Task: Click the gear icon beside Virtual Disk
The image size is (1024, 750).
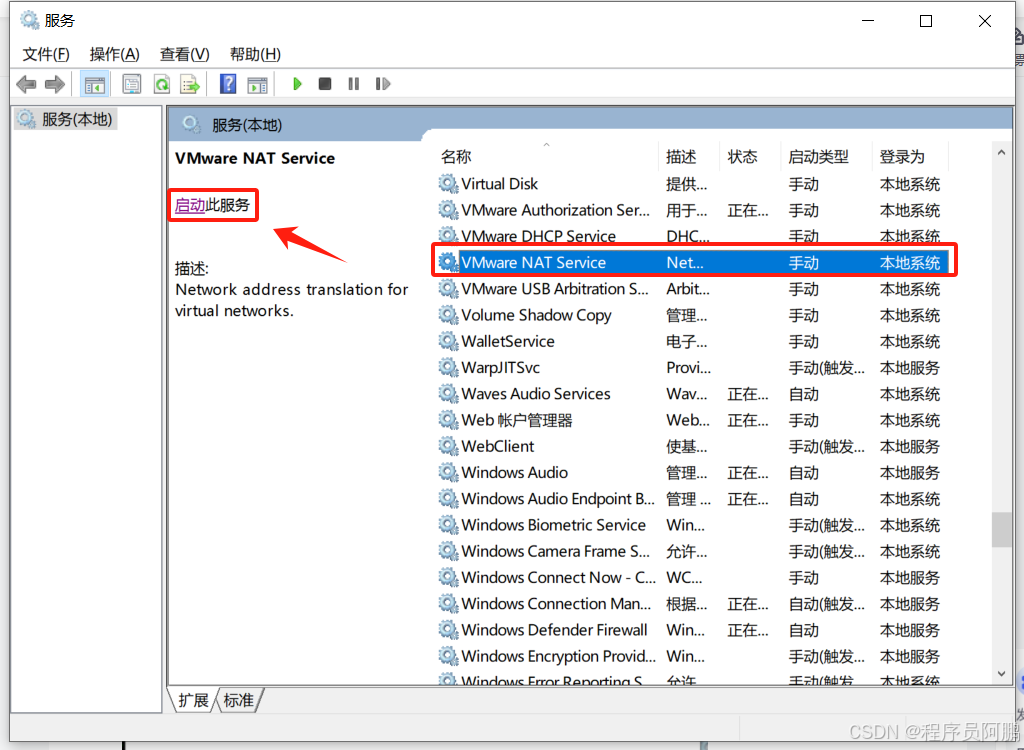Action: [x=448, y=184]
